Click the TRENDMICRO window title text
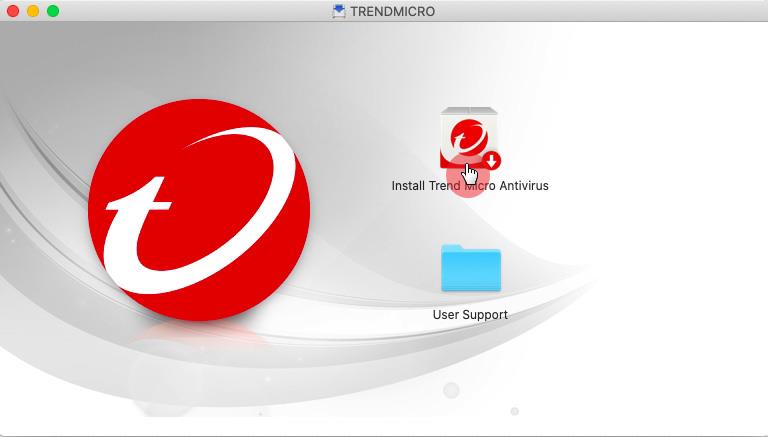768x437 pixels. 392,11
